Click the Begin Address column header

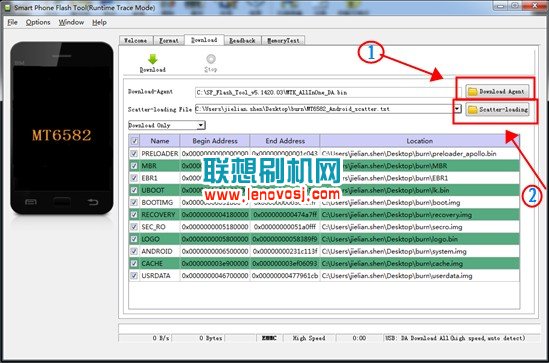coord(215,141)
